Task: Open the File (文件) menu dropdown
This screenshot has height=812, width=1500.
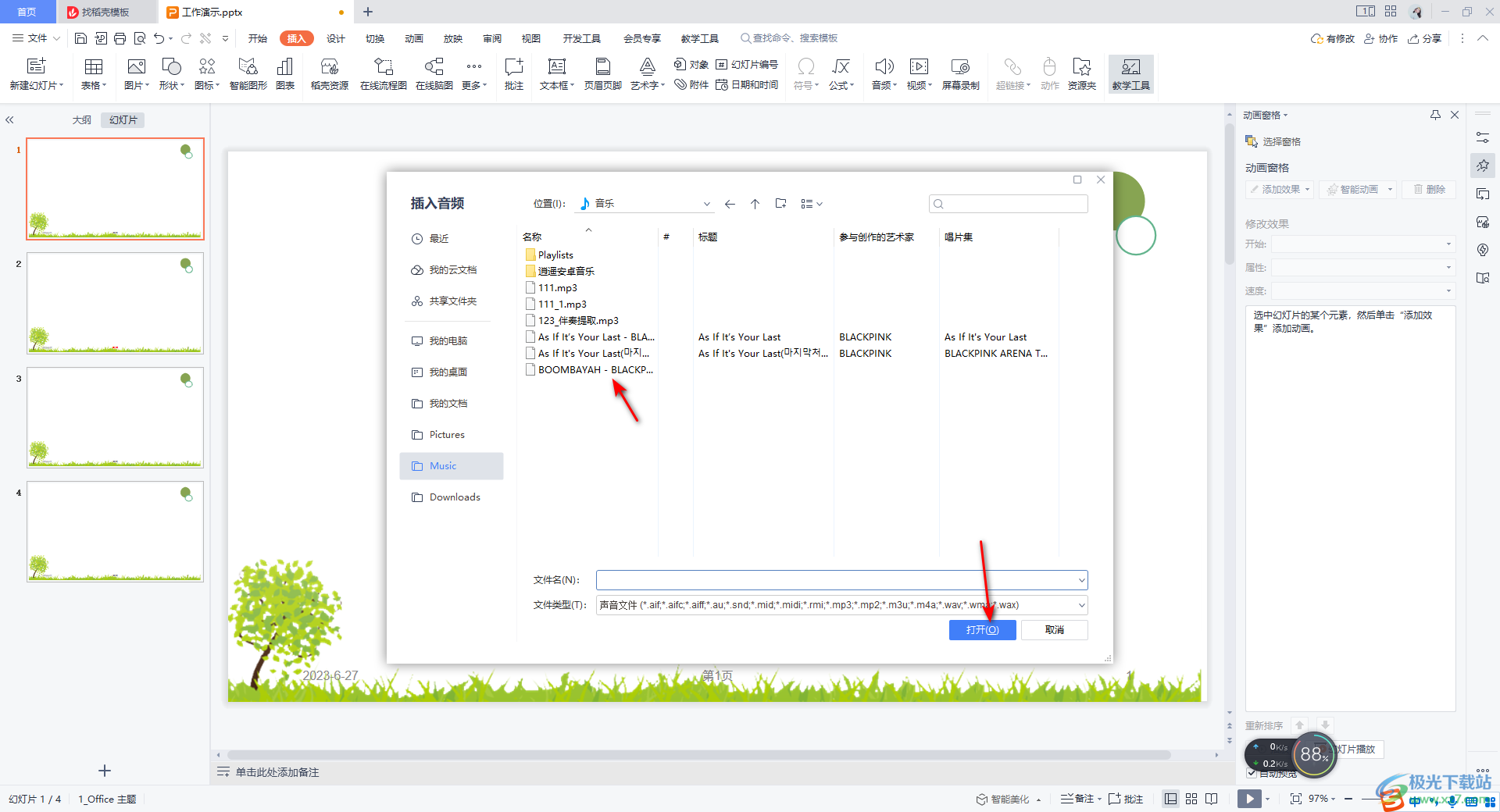Action: coord(37,38)
